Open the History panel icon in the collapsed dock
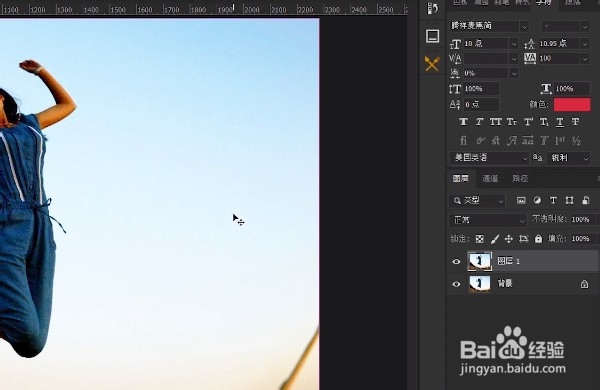The width and height of the screenshot is (600, 390). pos(432,8)
